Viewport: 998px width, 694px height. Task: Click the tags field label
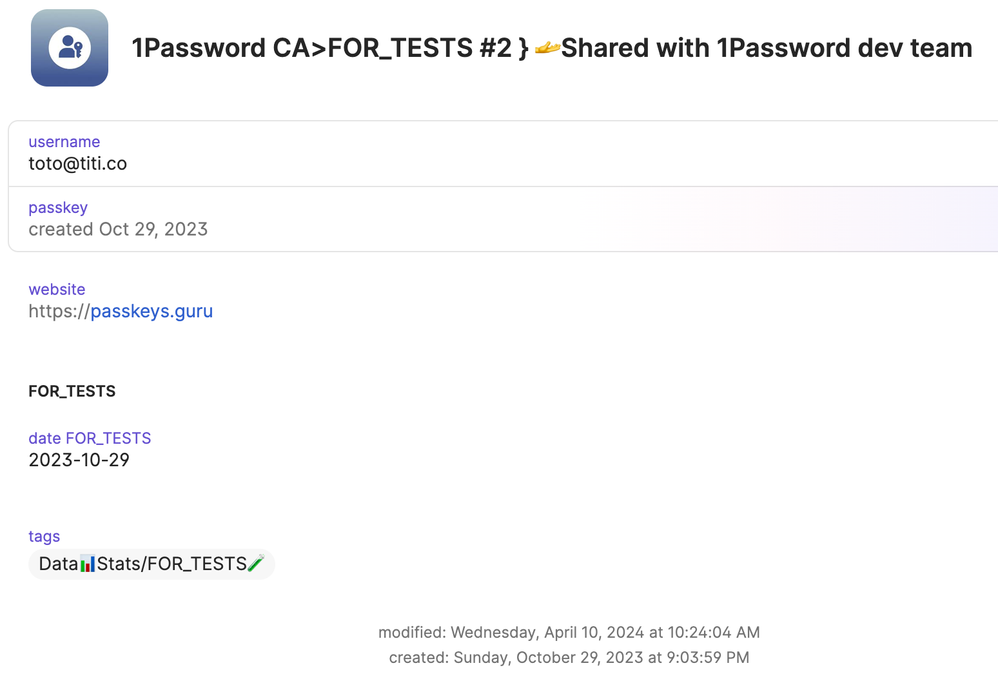(x=44, y=537)
